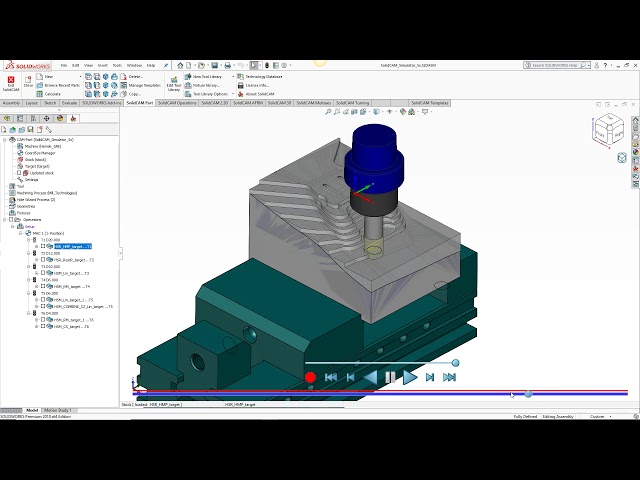Jump to simulation end with fast-forward button
The image size is (640, 480).
click(449, 378)
